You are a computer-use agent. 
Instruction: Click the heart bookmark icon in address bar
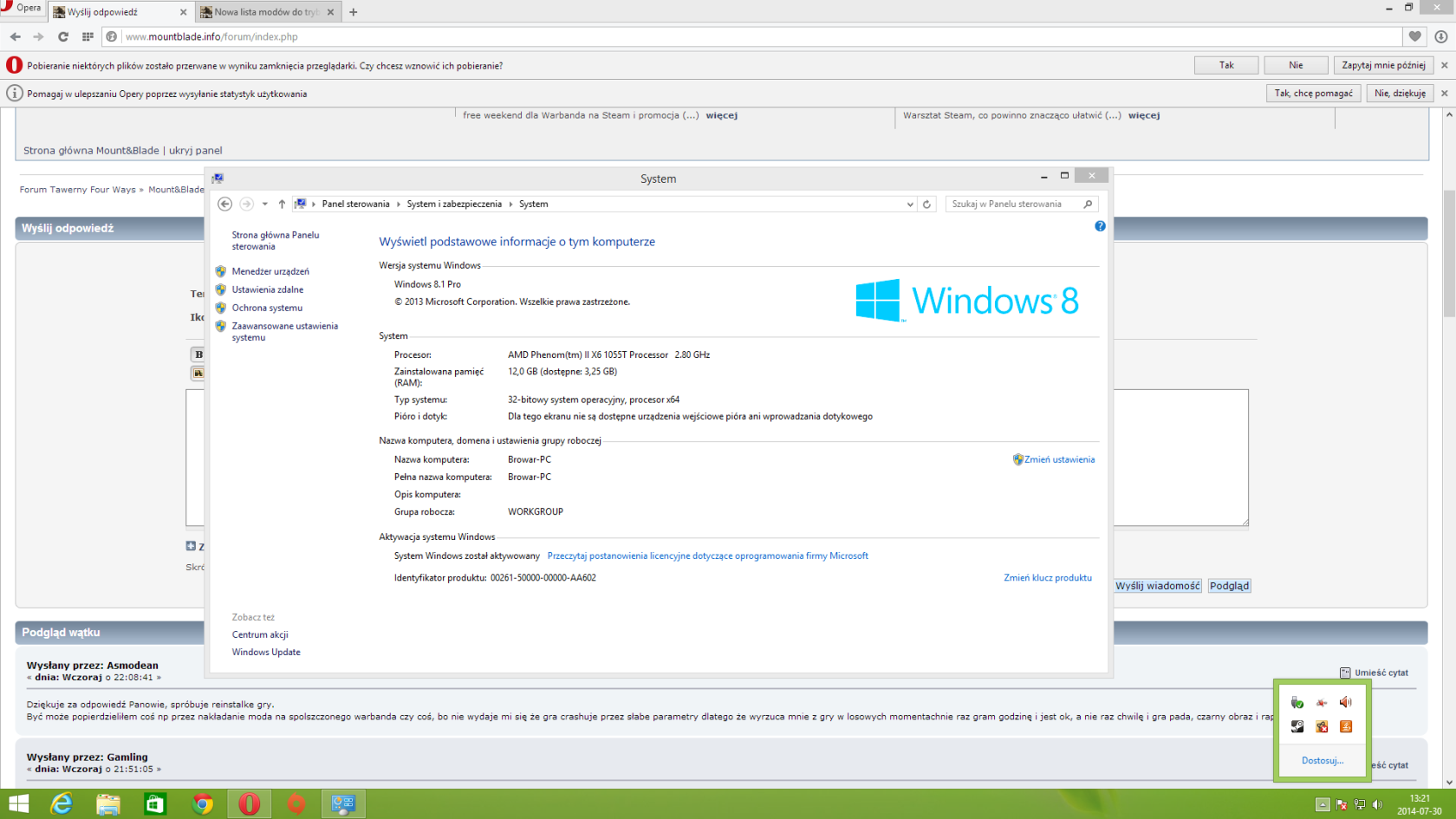[1414, 36]
